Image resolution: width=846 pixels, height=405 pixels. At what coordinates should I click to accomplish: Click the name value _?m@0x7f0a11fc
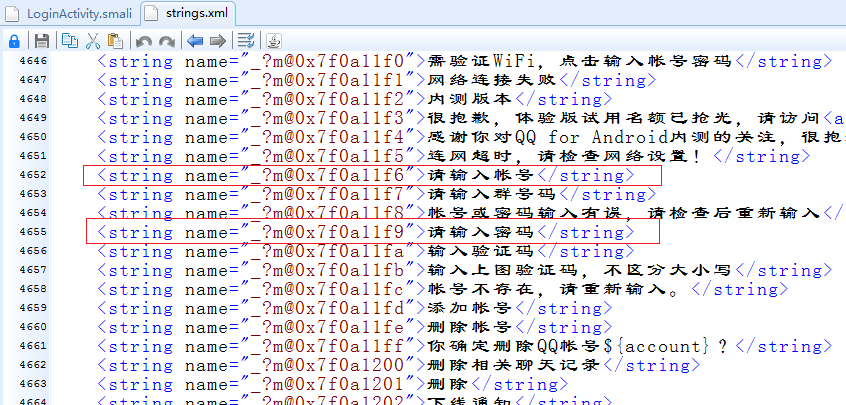tap(328, 289)
